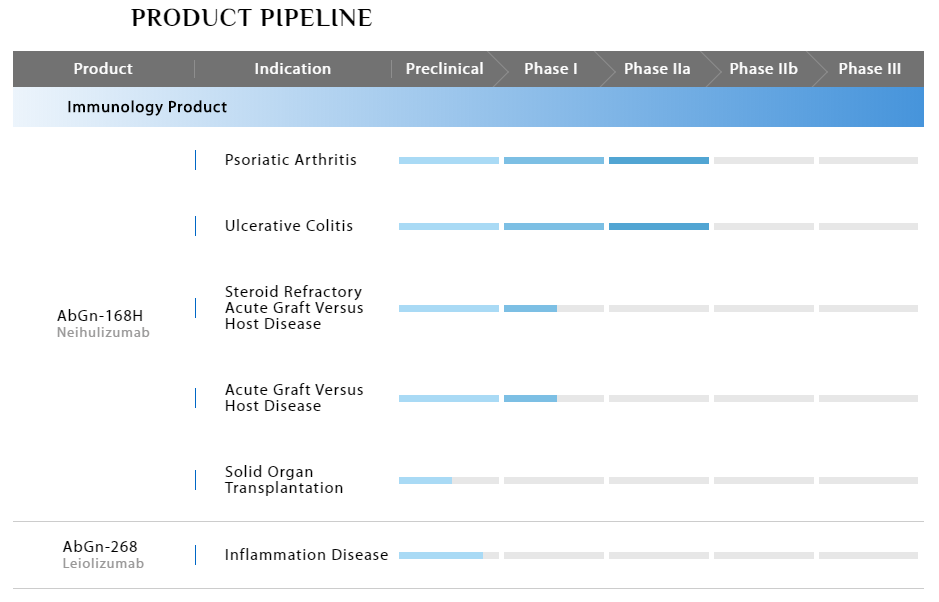
Task: Click the Inflammation Disease indication
Action: pyautogui.click(x=306, y=555)
